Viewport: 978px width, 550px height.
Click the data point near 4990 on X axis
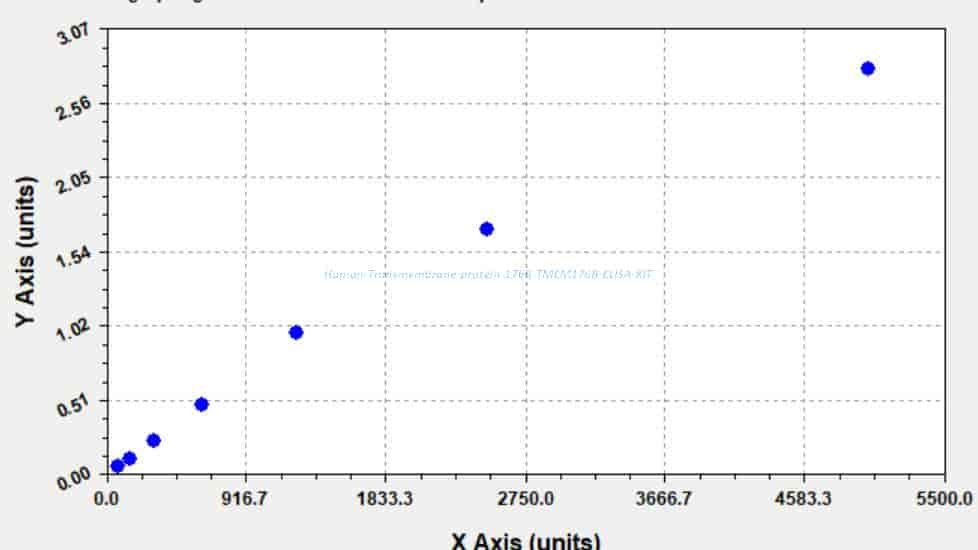pyautogui.click(x=868, y=69)
